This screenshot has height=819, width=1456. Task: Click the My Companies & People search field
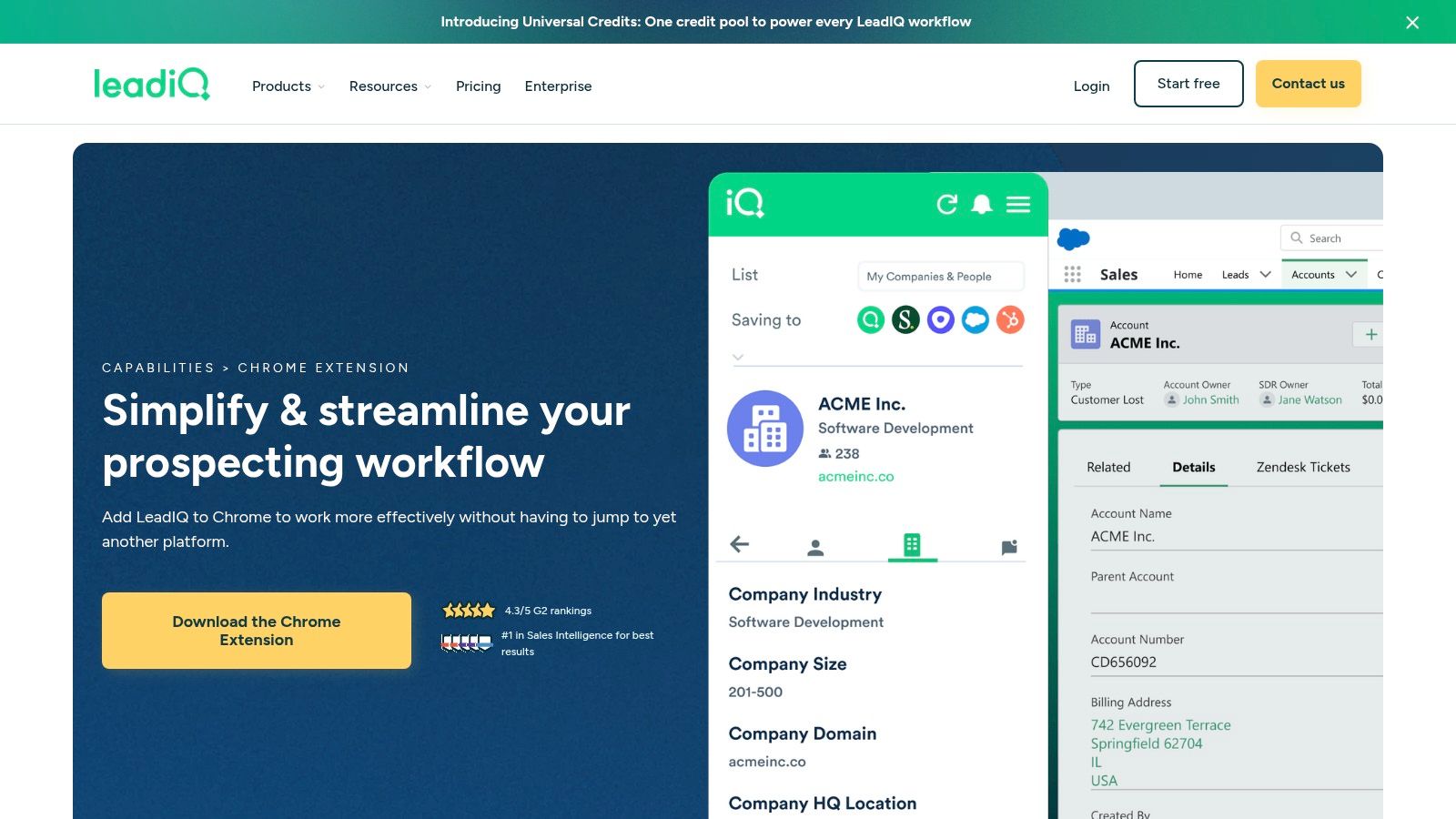[940, 276]
